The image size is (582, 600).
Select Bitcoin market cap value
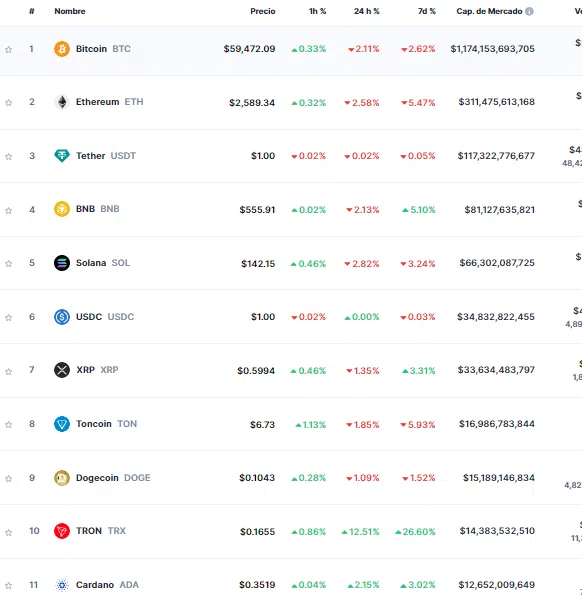(492, 49)
